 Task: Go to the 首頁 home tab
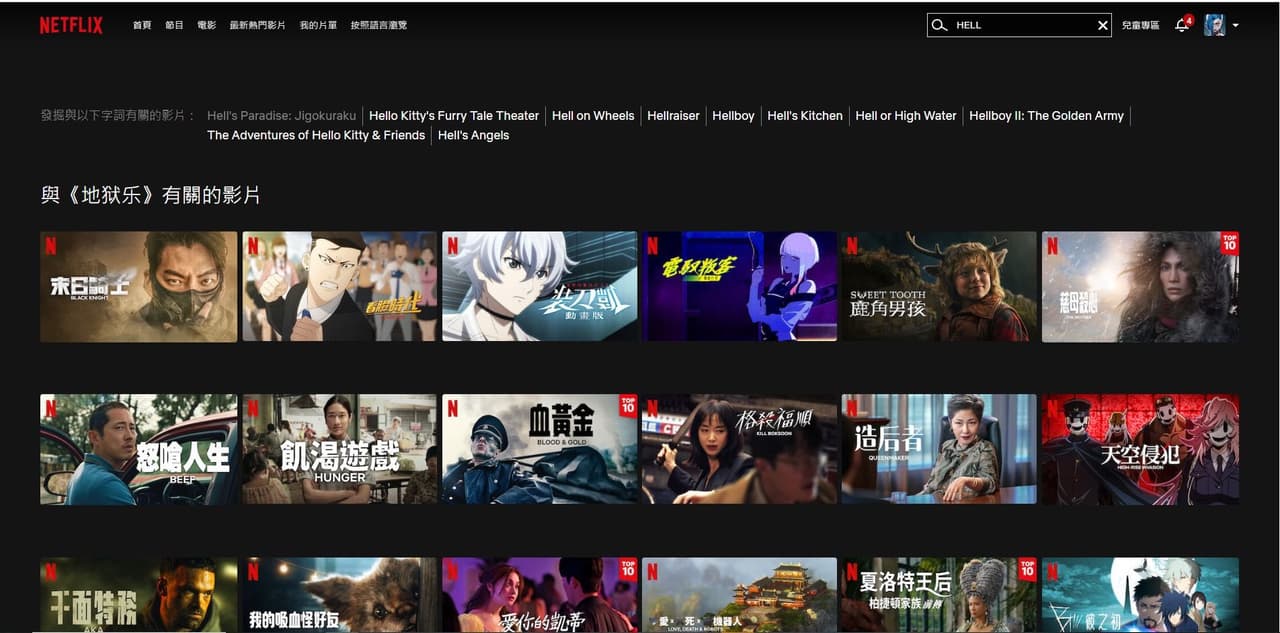(142, 25)
